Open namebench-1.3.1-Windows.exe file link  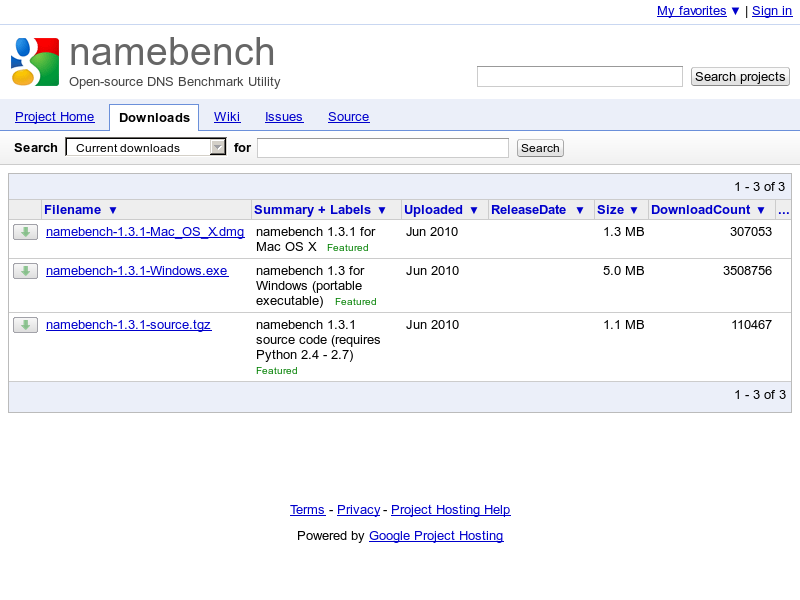[x=137, y=270]
